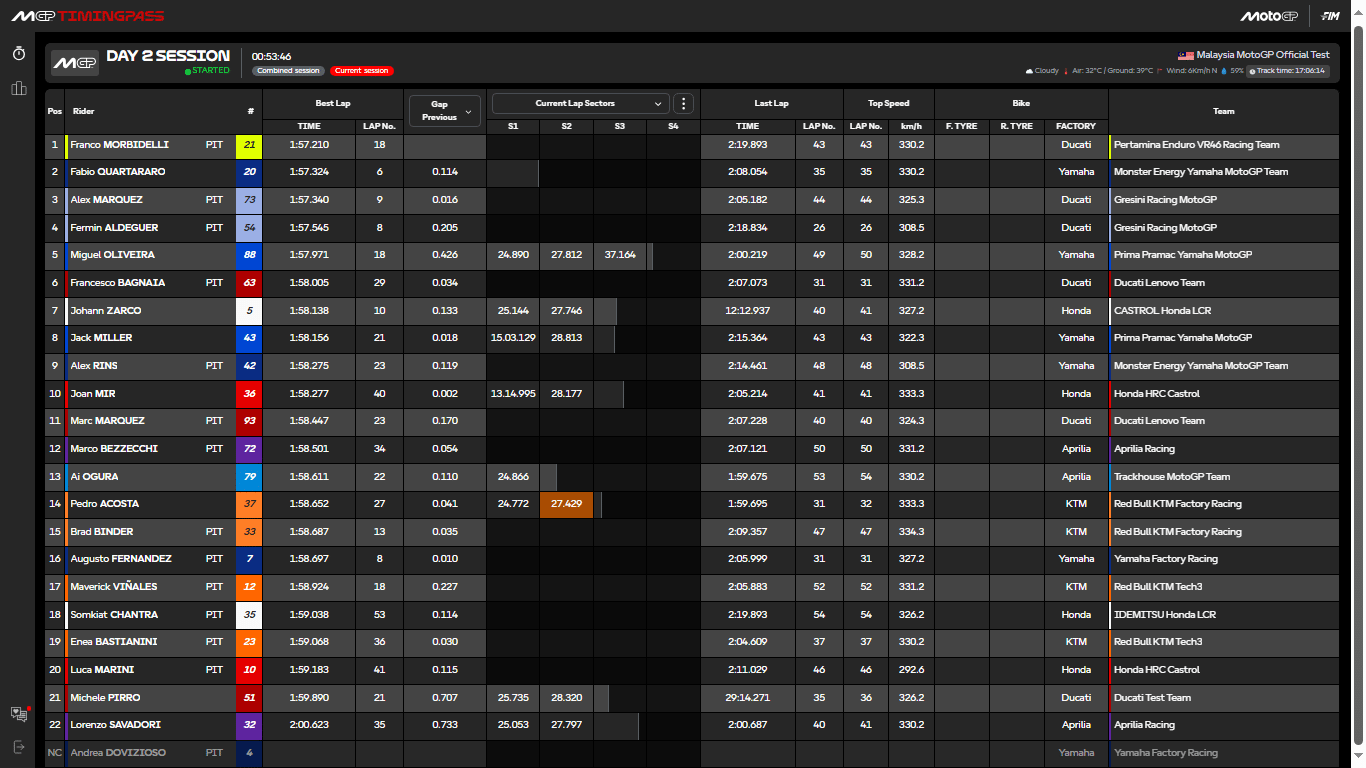Screen dimensions: 1366x768
Task: Click the Team column header
Action: click(x=1223, y=111)
